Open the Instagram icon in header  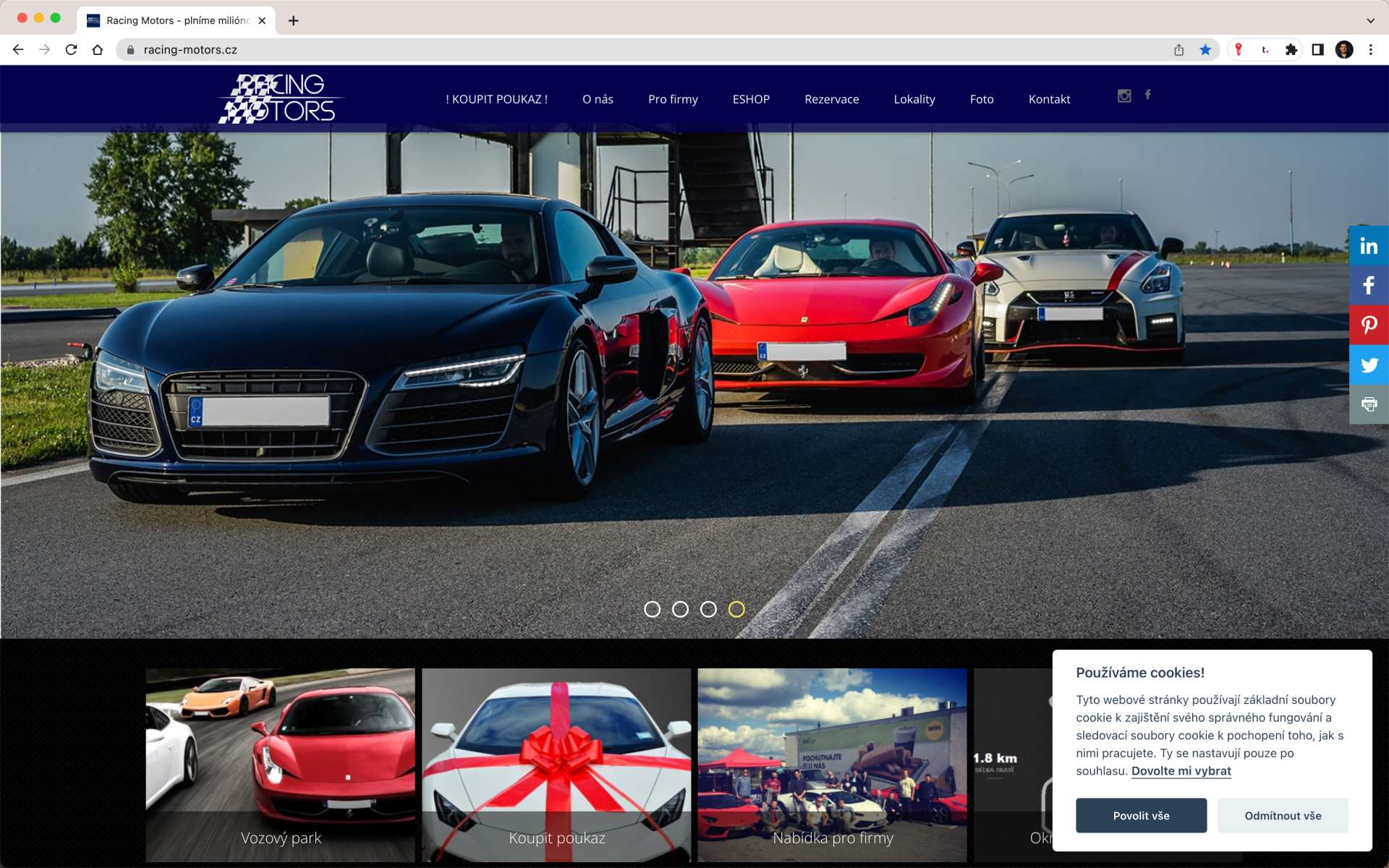tap(1123, 95)
